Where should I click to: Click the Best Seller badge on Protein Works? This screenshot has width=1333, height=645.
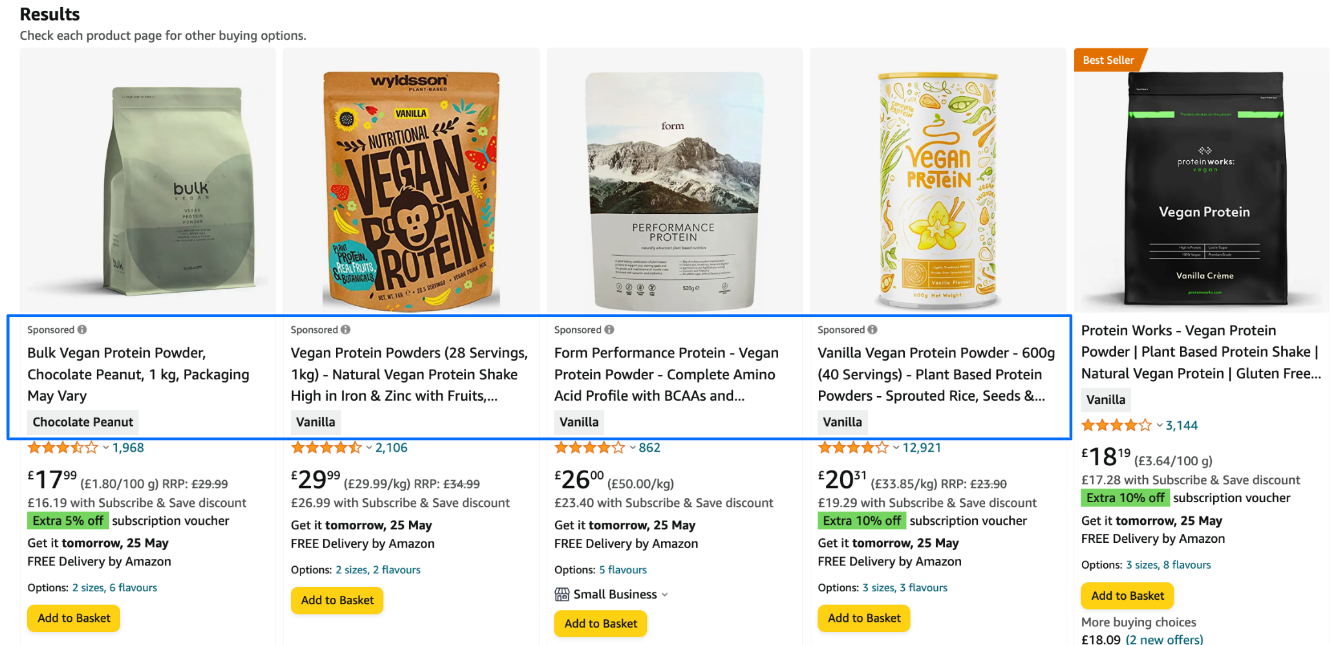tap(1107, 60)
